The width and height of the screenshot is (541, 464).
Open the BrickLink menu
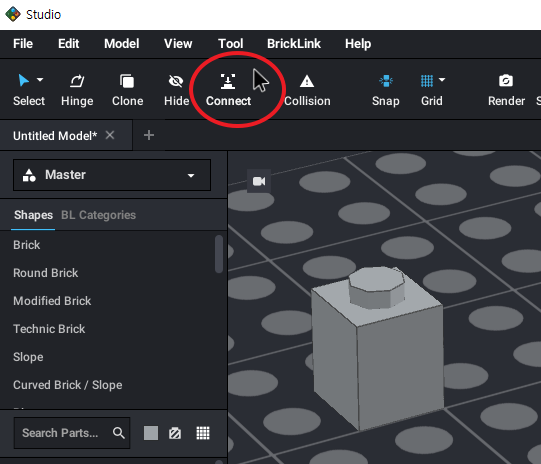tap(294, 44)
